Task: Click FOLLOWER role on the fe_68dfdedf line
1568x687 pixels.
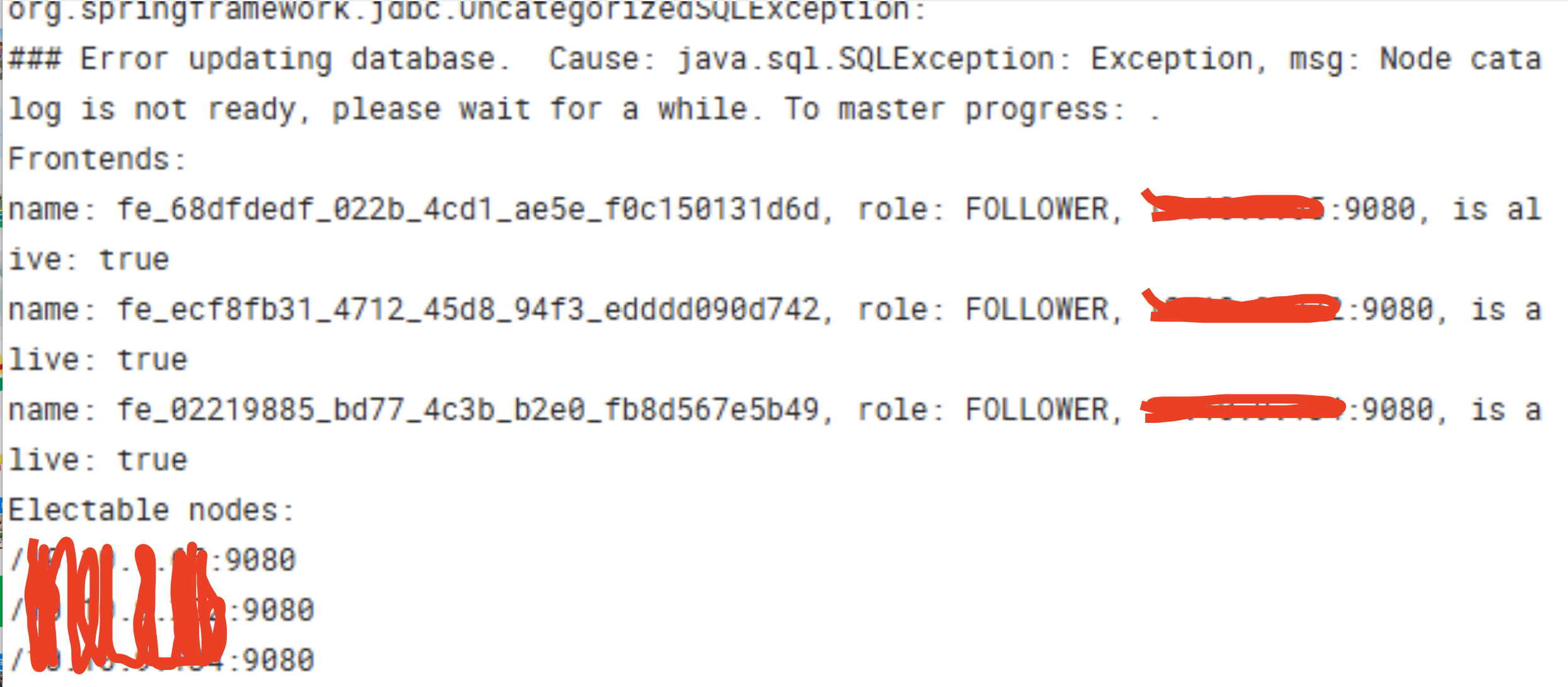Action: pyautogui.click(x=1037, y=210)
